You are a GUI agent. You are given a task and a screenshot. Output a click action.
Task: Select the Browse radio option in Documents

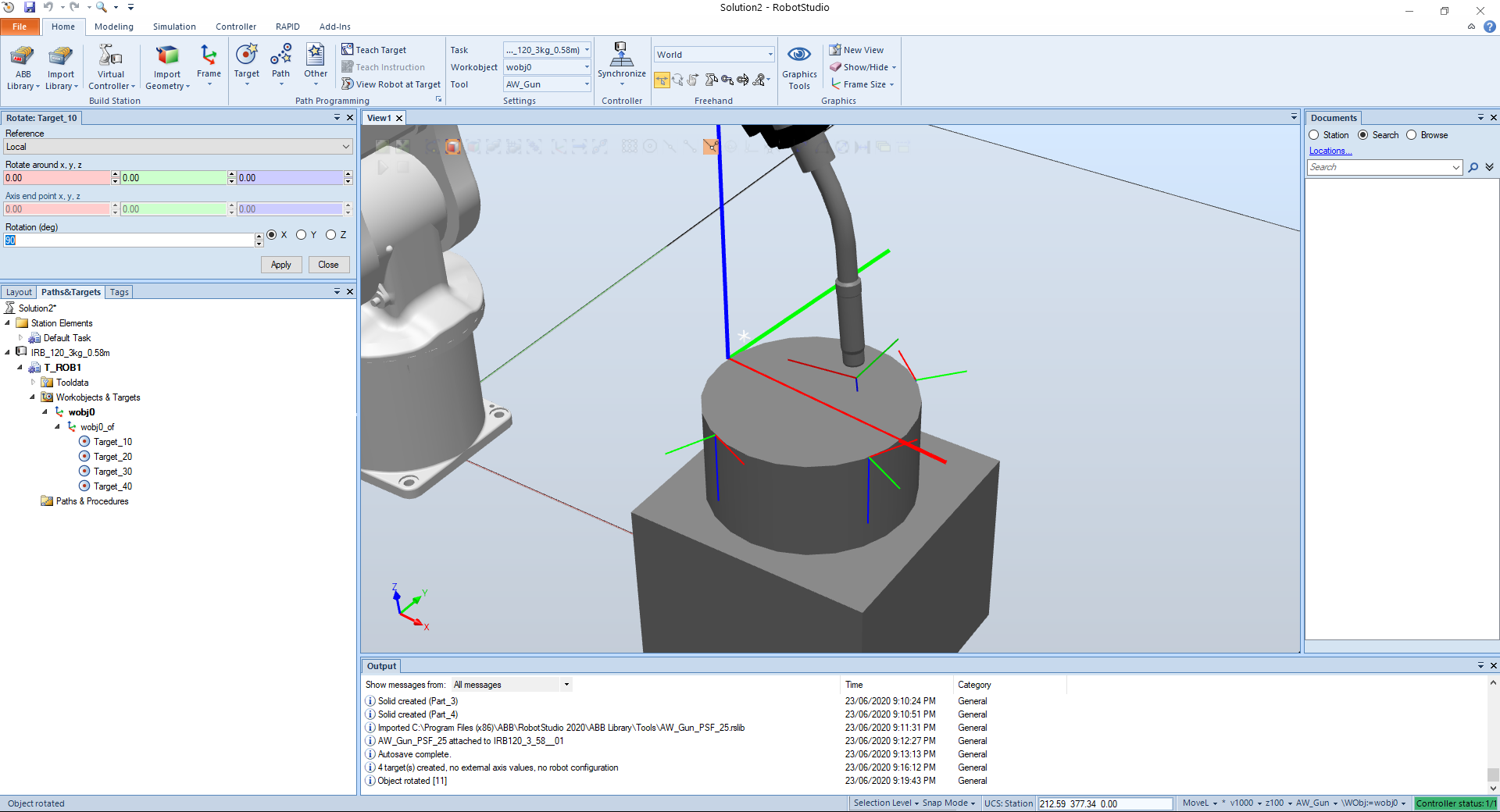click(x=1412, y=135)
